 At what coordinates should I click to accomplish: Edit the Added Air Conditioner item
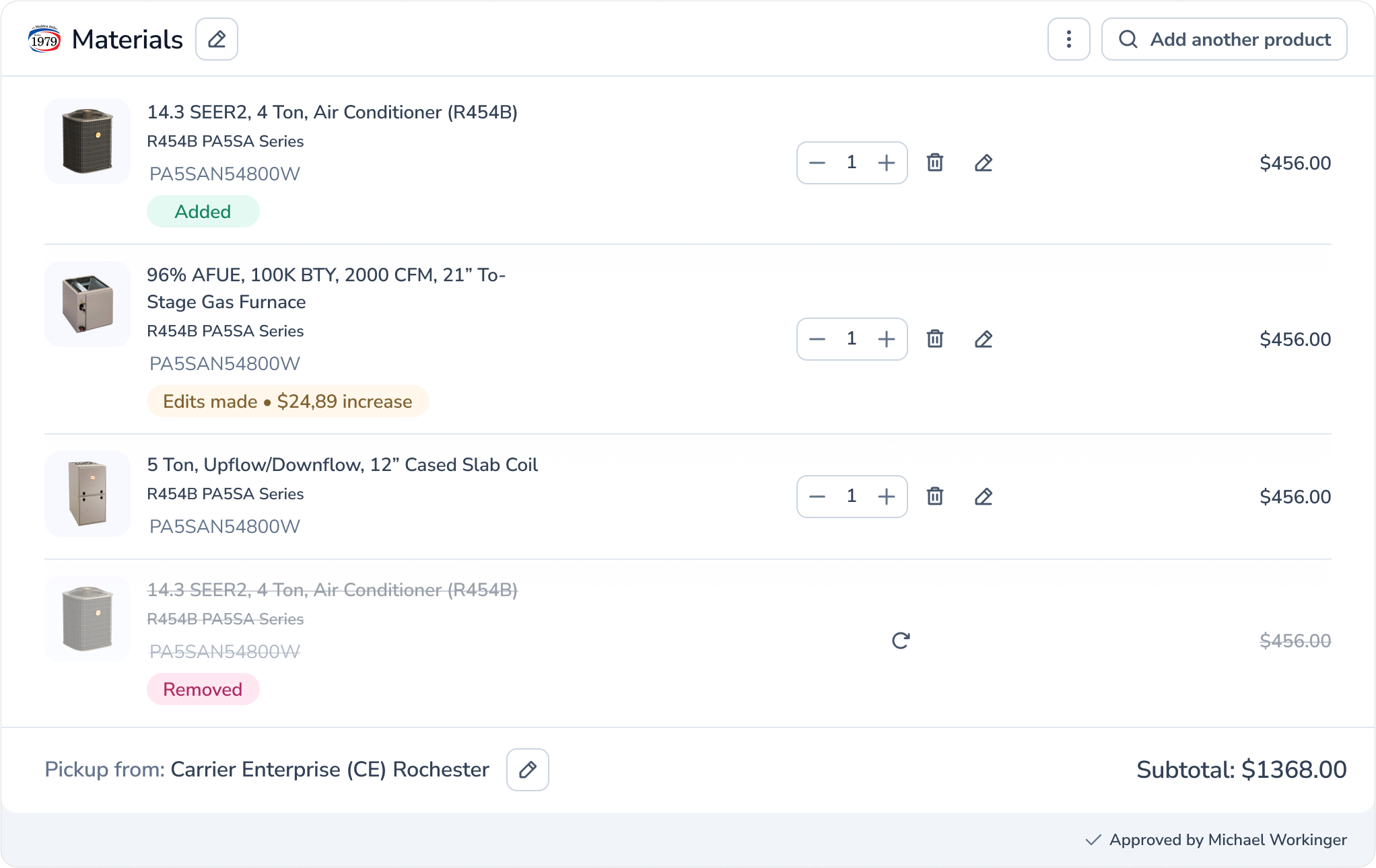click(984, 163)
